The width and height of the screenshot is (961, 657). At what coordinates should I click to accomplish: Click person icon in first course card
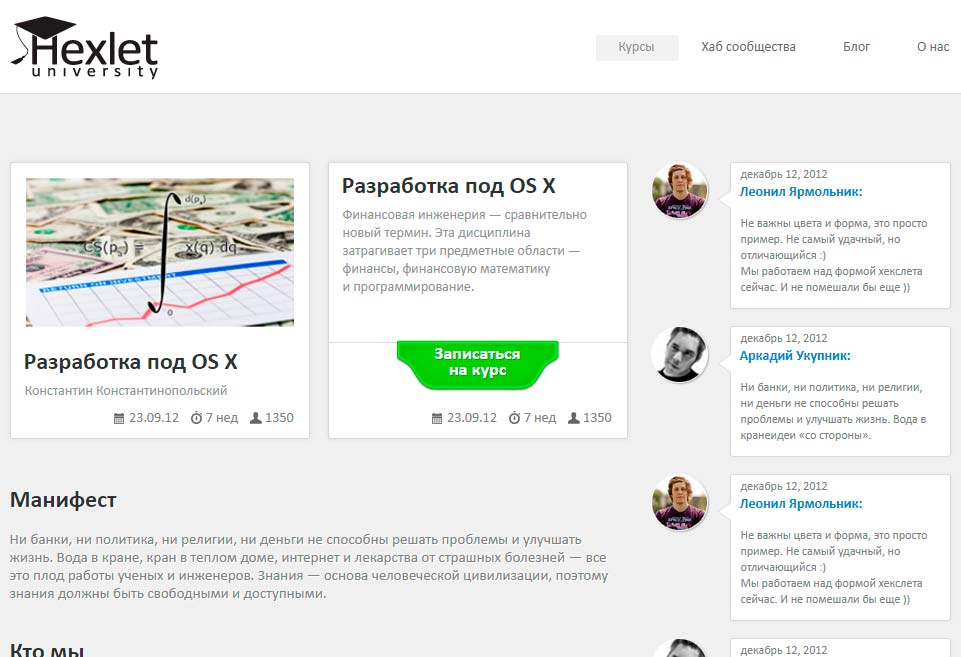(256, 418)
